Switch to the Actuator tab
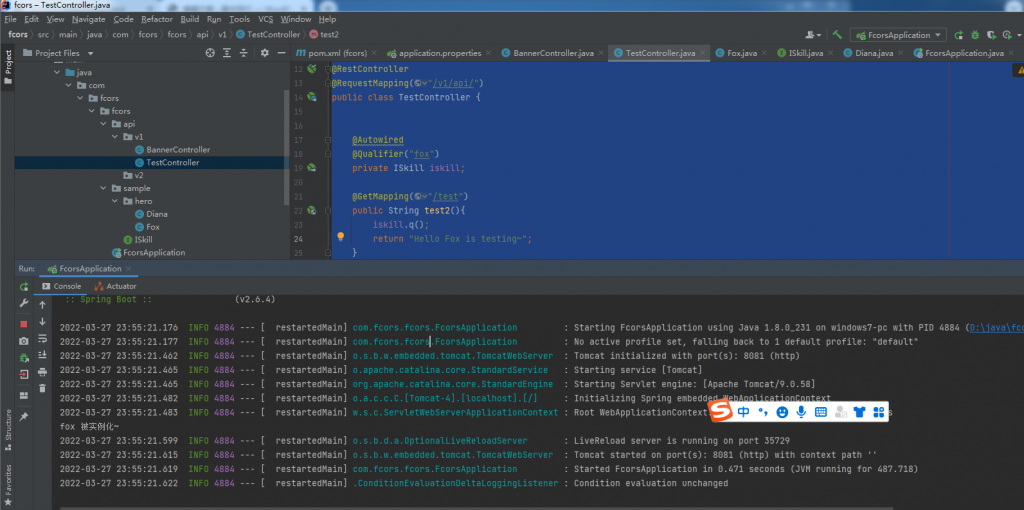1024x510 pixels. [116, 286]
